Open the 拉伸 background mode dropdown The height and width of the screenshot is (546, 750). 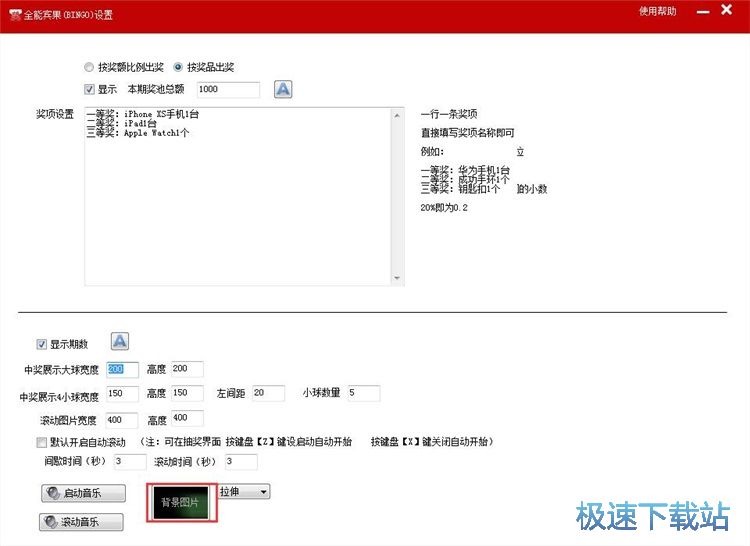pyautogui.click(x=244, y=491)
